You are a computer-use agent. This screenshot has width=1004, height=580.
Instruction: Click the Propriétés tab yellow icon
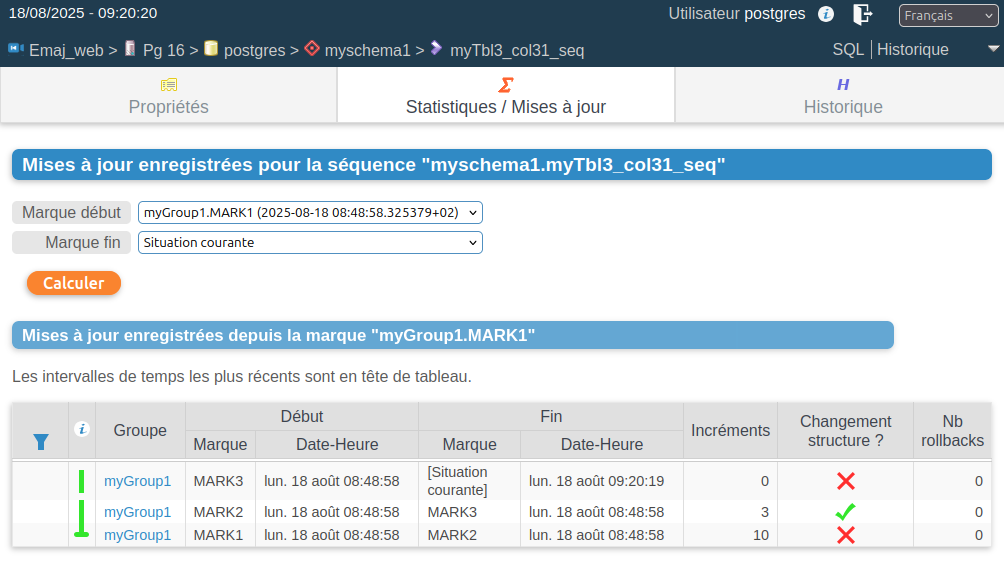(x=169, y=85)
